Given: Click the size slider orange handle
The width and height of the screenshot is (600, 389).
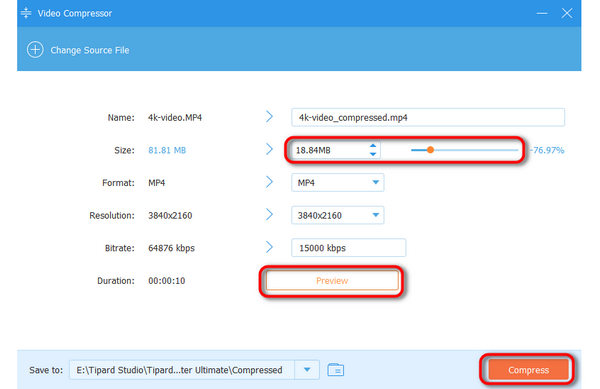Looking at the screenshot, I should pos(430,150).
